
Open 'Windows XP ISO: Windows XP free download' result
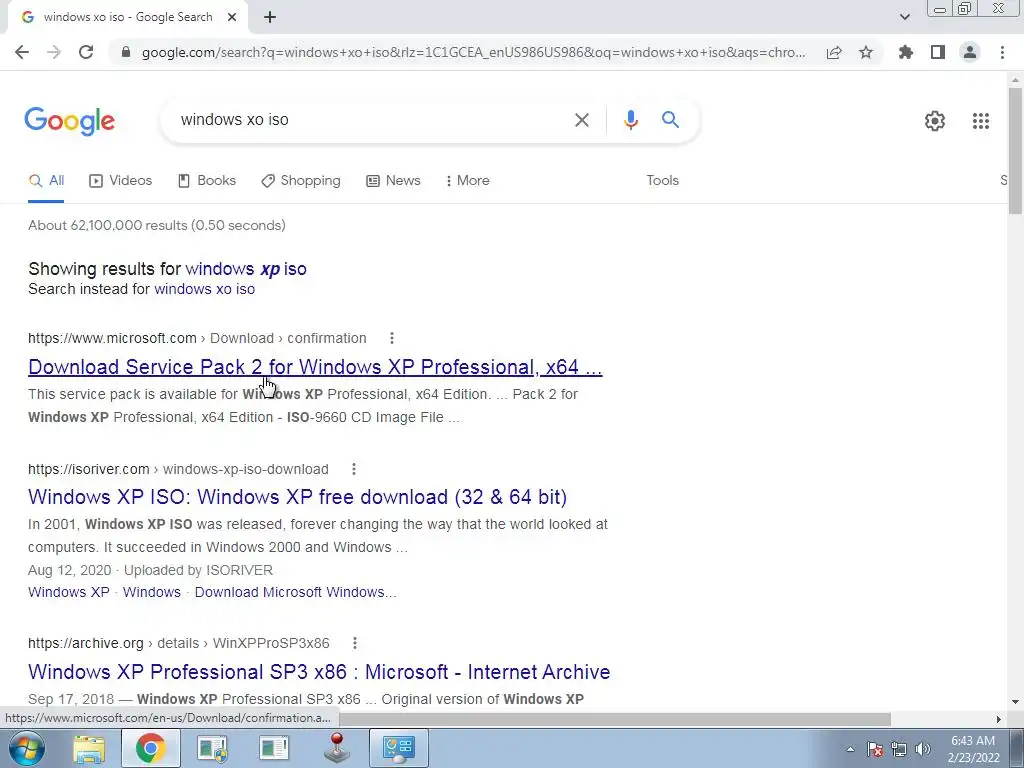click(x=297, y=497)
